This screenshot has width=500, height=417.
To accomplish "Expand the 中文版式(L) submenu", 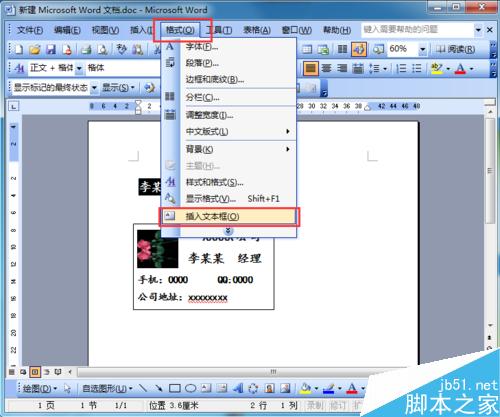I will [229, 132].
